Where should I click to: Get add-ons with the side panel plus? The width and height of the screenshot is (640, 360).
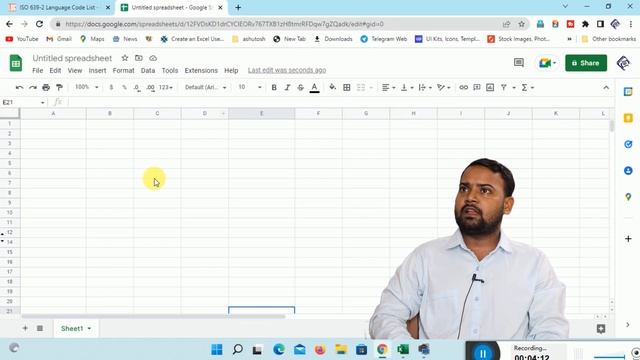[628, 239]
